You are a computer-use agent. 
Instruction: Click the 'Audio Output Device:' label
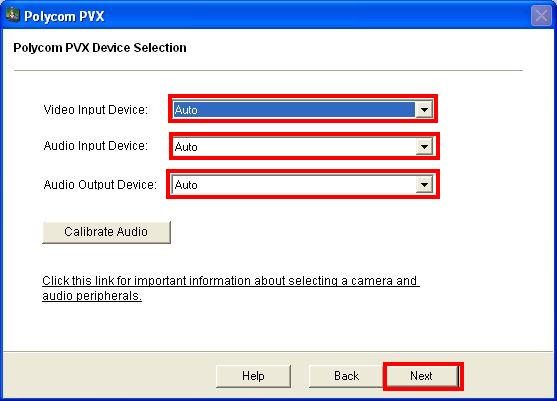tap(100, 184)
